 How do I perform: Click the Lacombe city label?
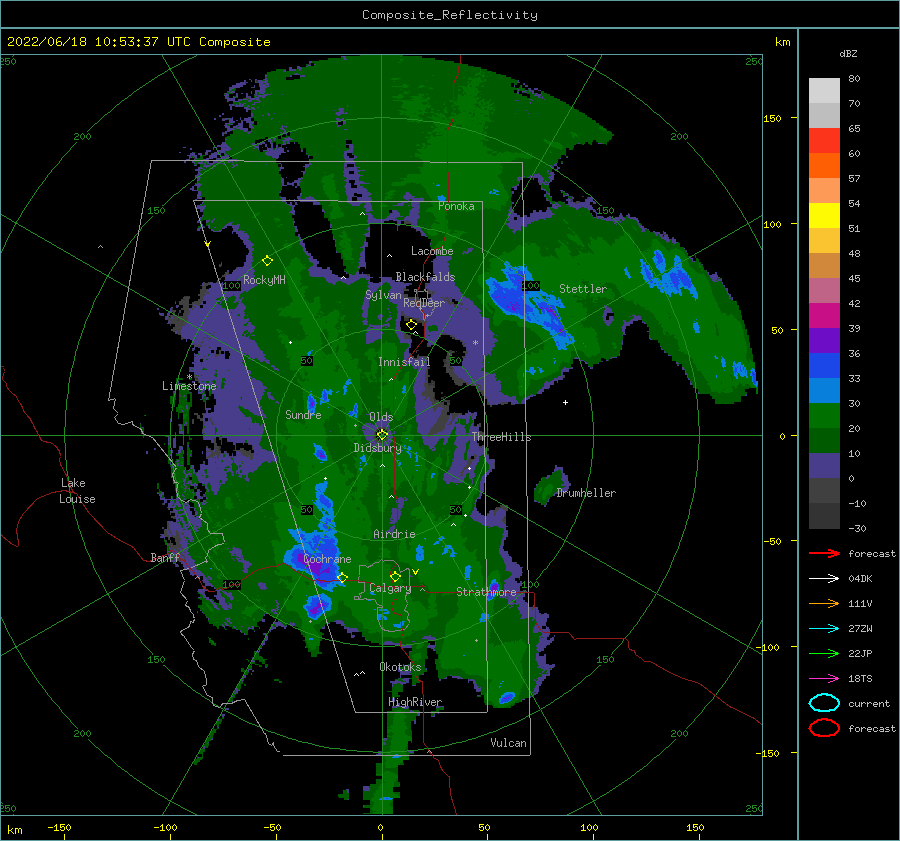click(432, 251)
